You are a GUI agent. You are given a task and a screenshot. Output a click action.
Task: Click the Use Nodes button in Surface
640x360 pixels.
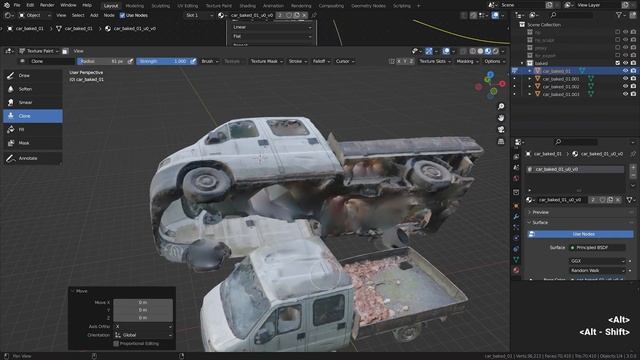pyautogui.click(x=580, y=234)
